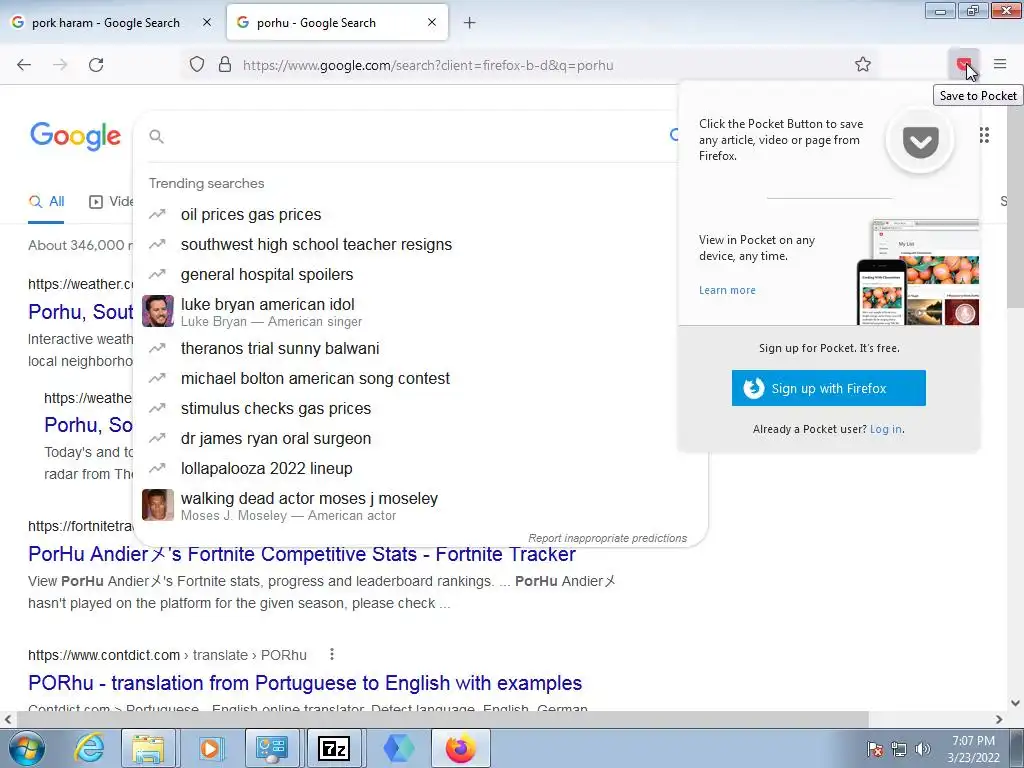Click the Save to Pocket toolbar button
This screenshot has height=768, width=1024.
(963, 64)
